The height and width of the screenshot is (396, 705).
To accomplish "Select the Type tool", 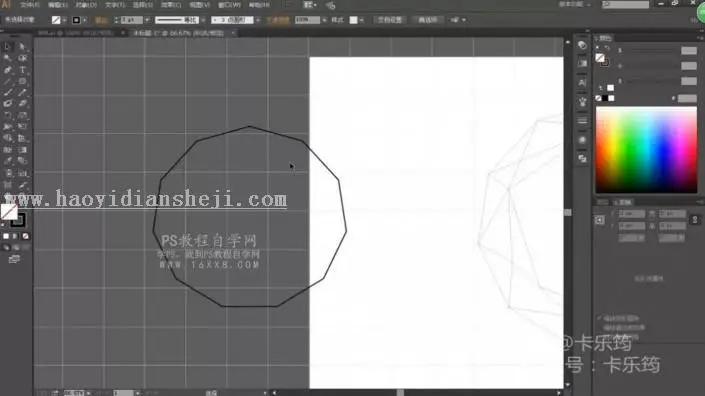I will click(x=22, y=70).
